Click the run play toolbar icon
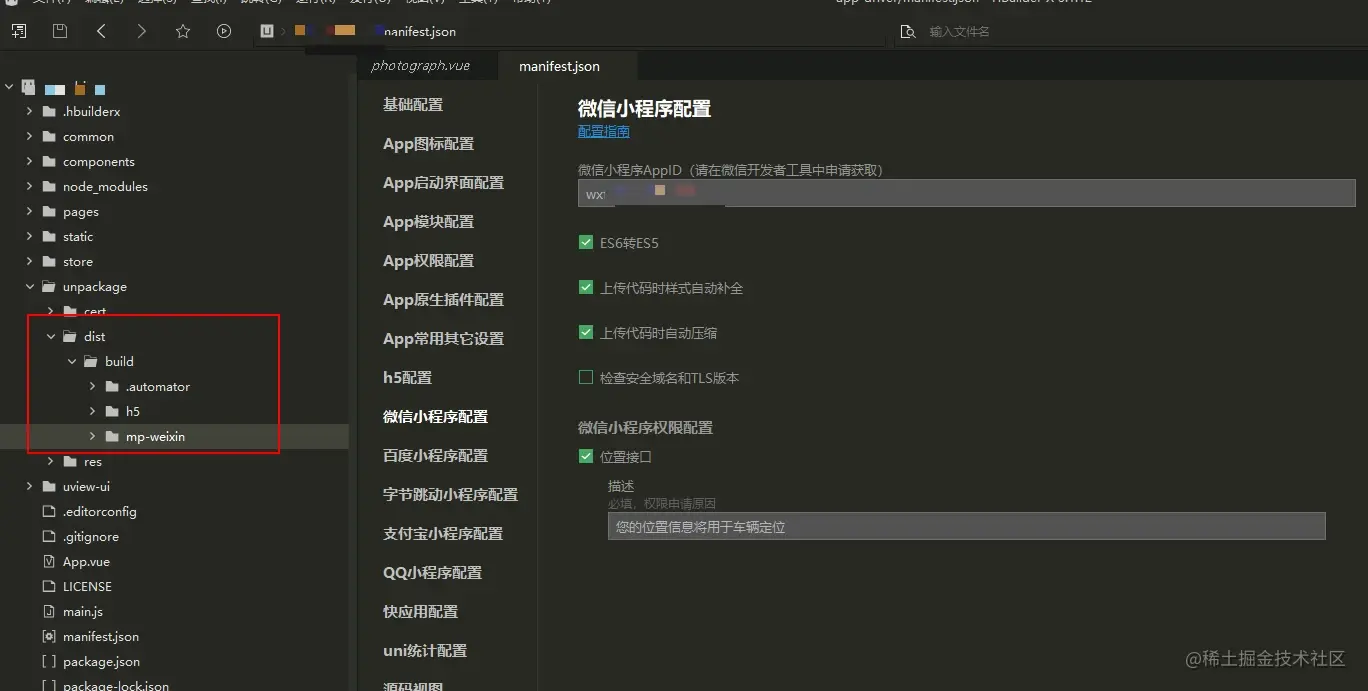 (x=224, y=31)
